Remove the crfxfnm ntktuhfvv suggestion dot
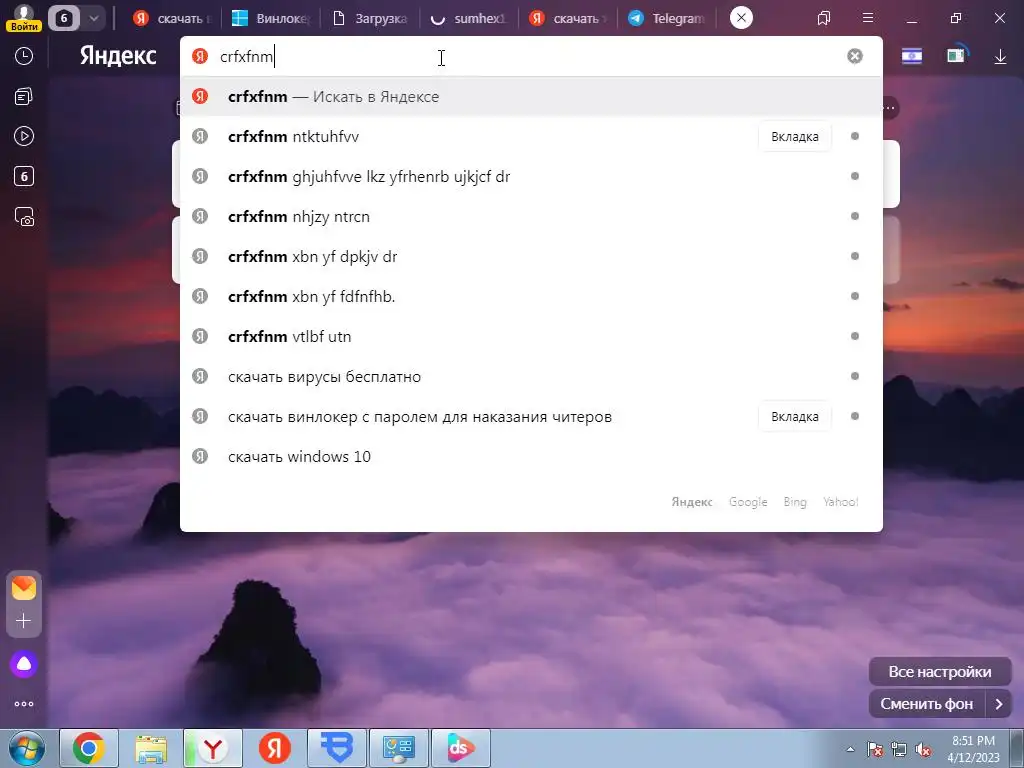The width and height of the screenshot is (1024, 768). [854, 136]
